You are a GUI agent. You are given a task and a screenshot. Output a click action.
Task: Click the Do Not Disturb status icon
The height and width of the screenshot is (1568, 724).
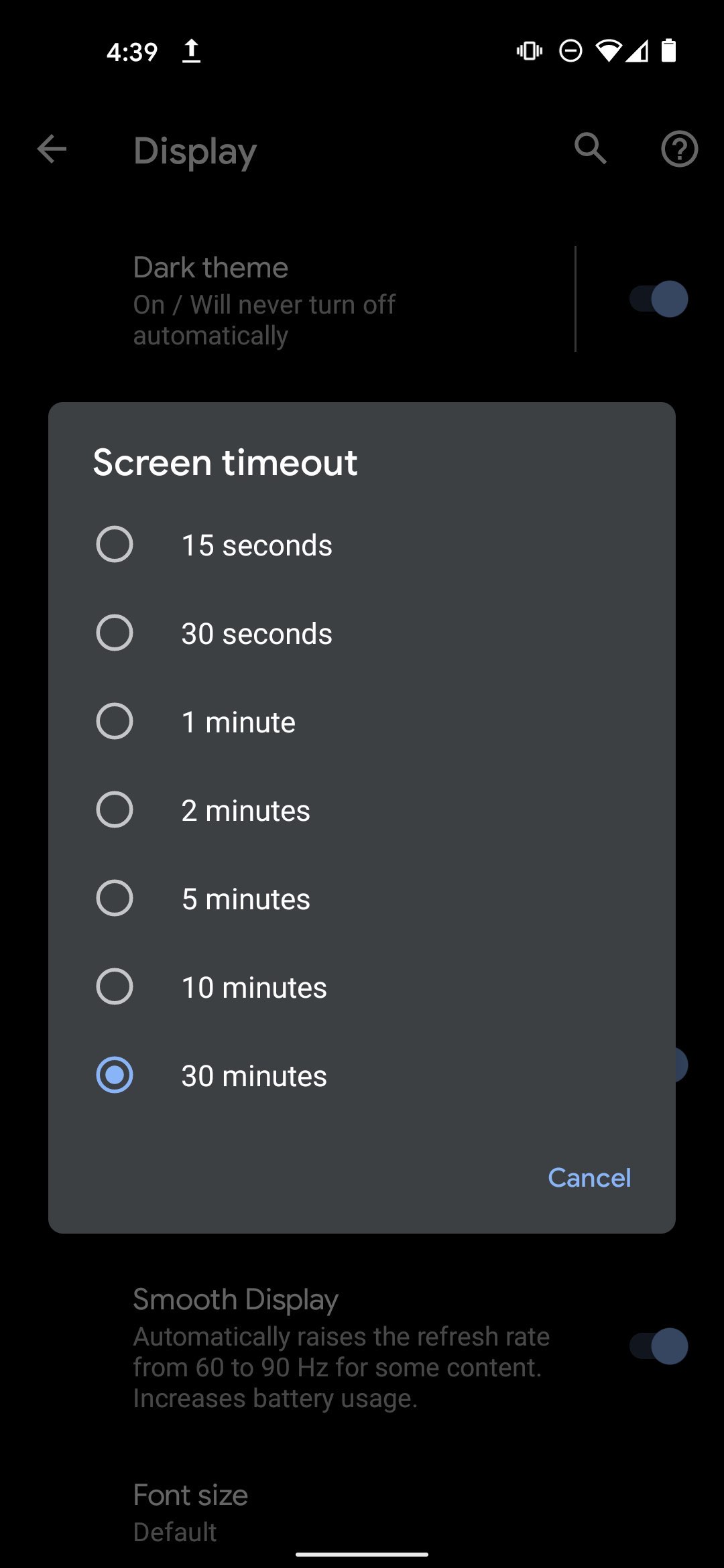click(x=570, y=50)
